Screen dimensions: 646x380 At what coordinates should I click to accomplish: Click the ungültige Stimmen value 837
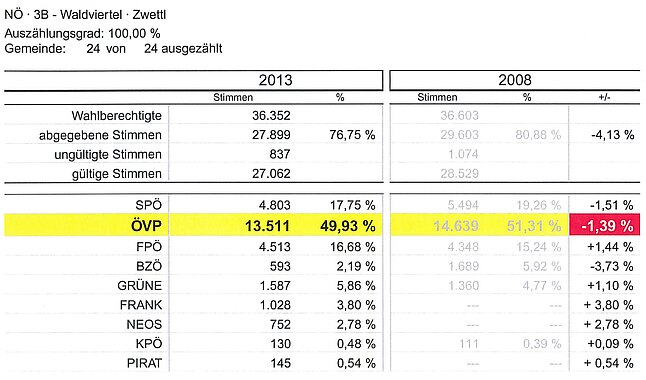tap(280, 154)
